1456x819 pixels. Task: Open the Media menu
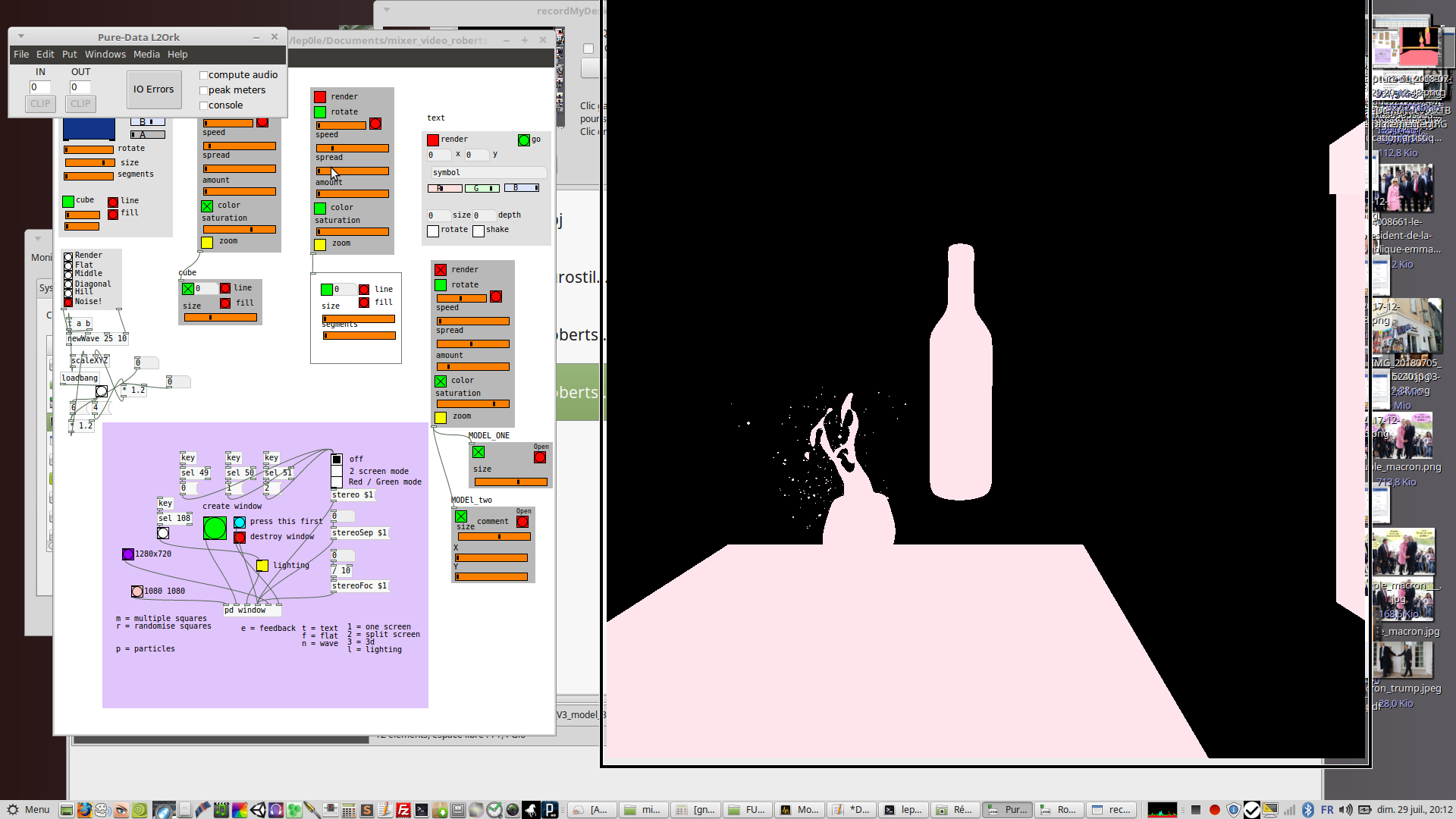(146, 55)
